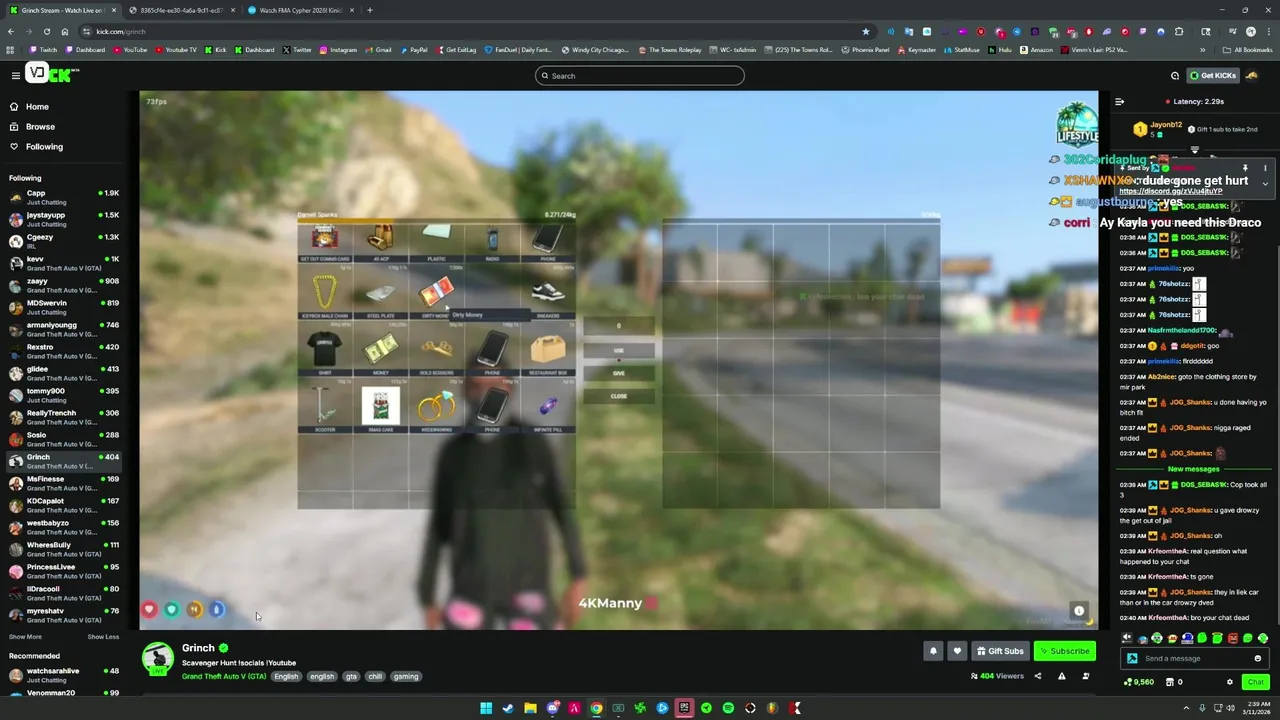This screenshot has height=720, width=1280.
Task: Click the share stream icon
Action: click(1037, 676)
